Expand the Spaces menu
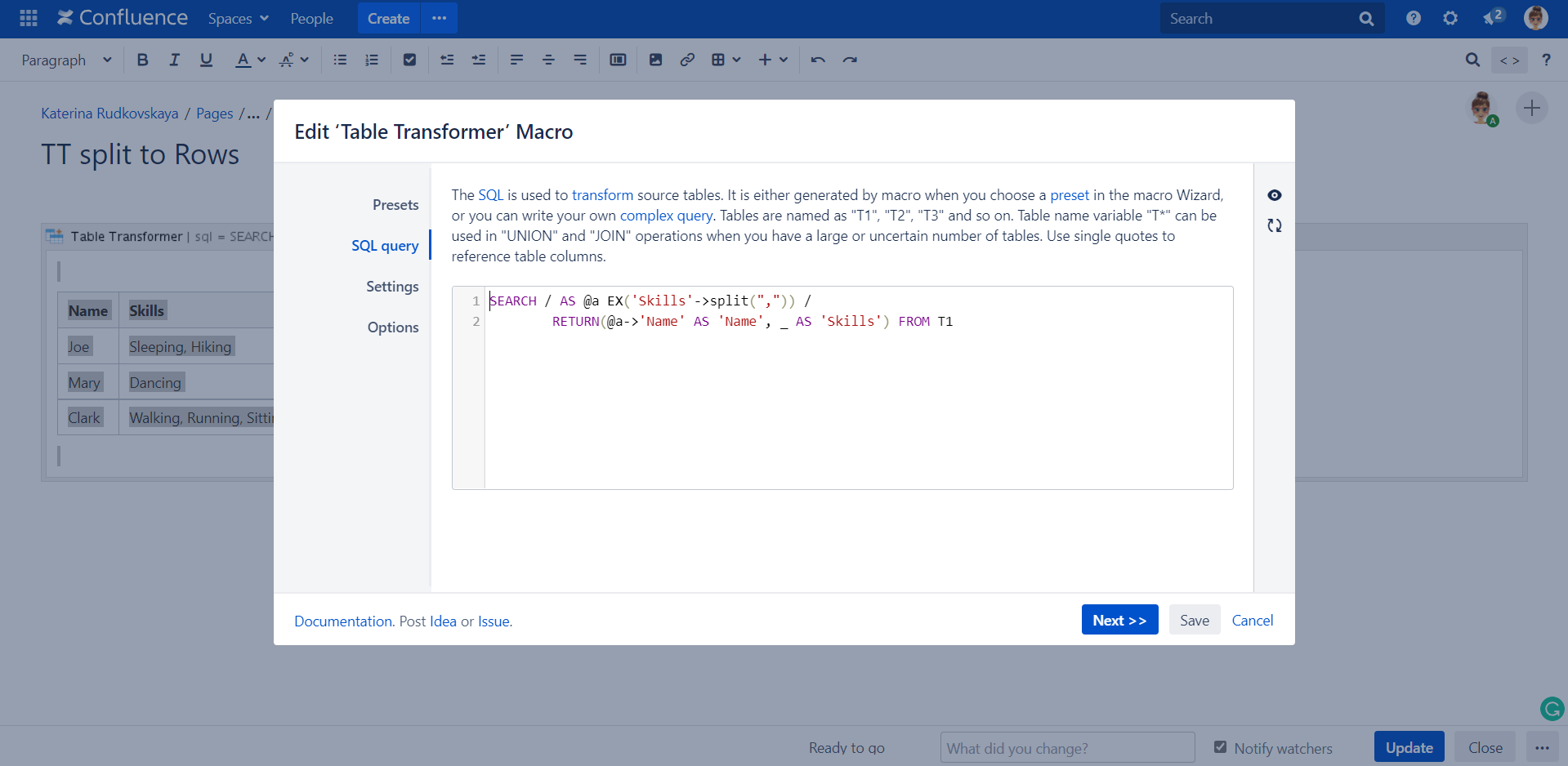1568x766 pixels. point(238,18)
